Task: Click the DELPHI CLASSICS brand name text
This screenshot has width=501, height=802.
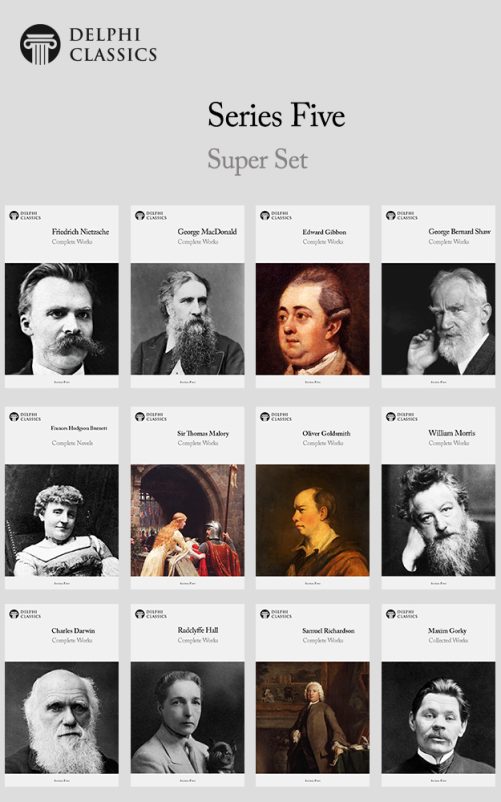Action: coord(113,44)
